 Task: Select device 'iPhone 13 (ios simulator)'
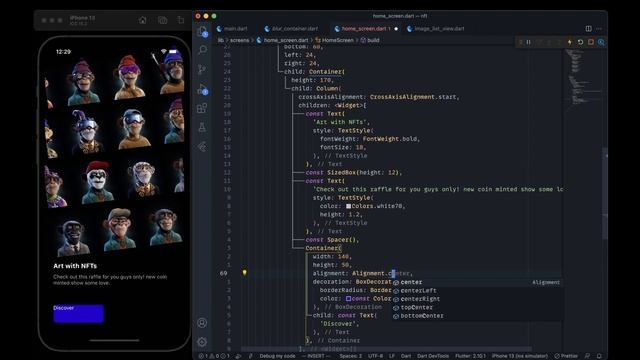tap(520, 356)
